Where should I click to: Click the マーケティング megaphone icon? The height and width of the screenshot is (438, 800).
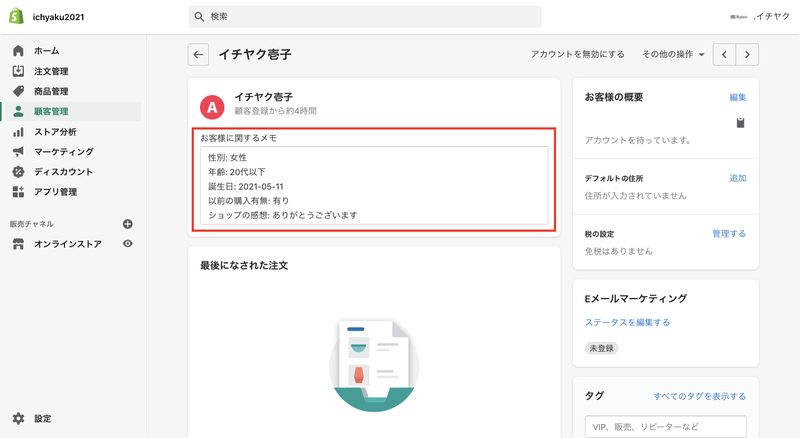[x=18, y=152]
